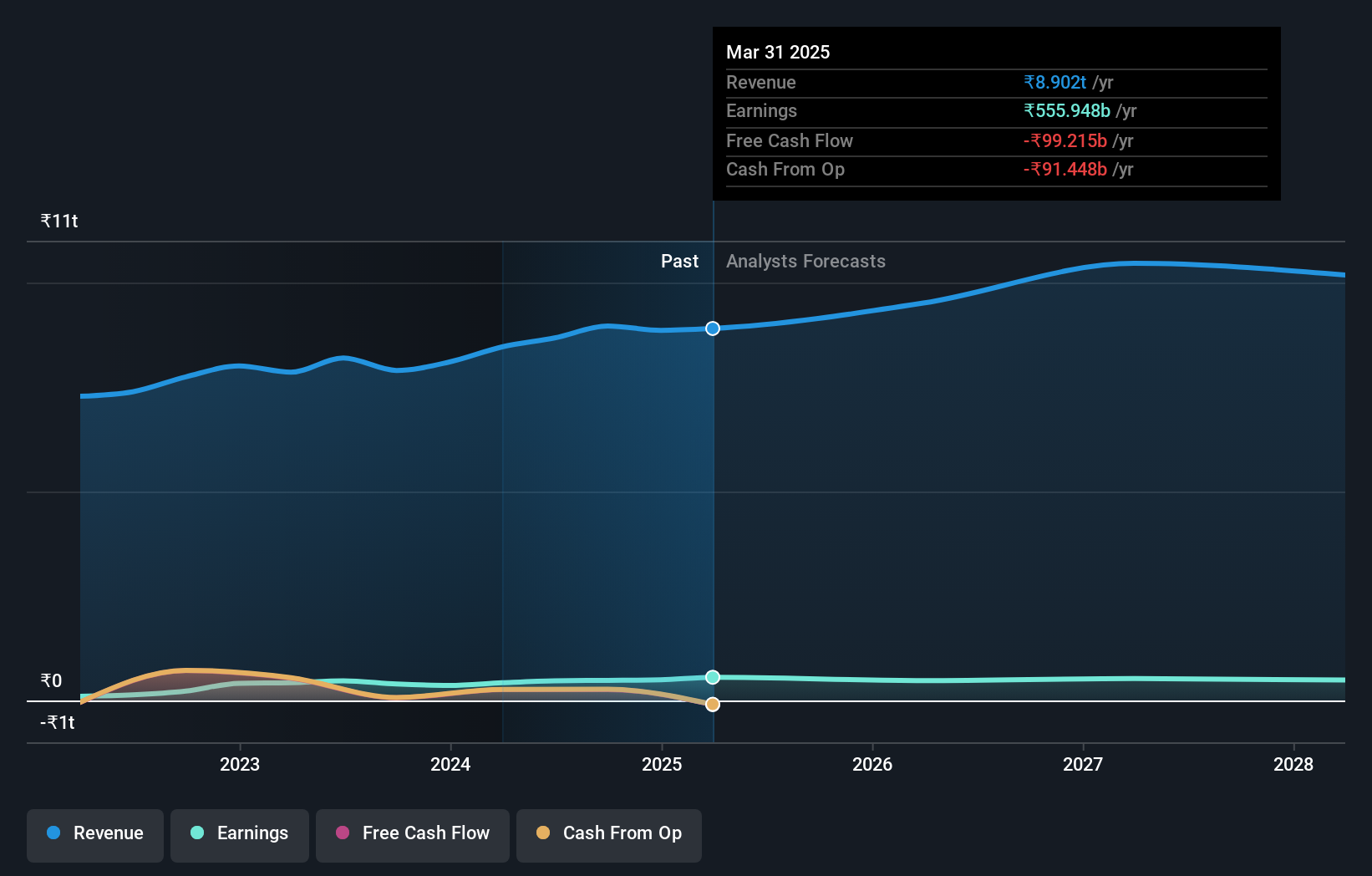Click the 2025 axis label
Viewport: 1372px width, 876px height.
click(x=662, y=764)
